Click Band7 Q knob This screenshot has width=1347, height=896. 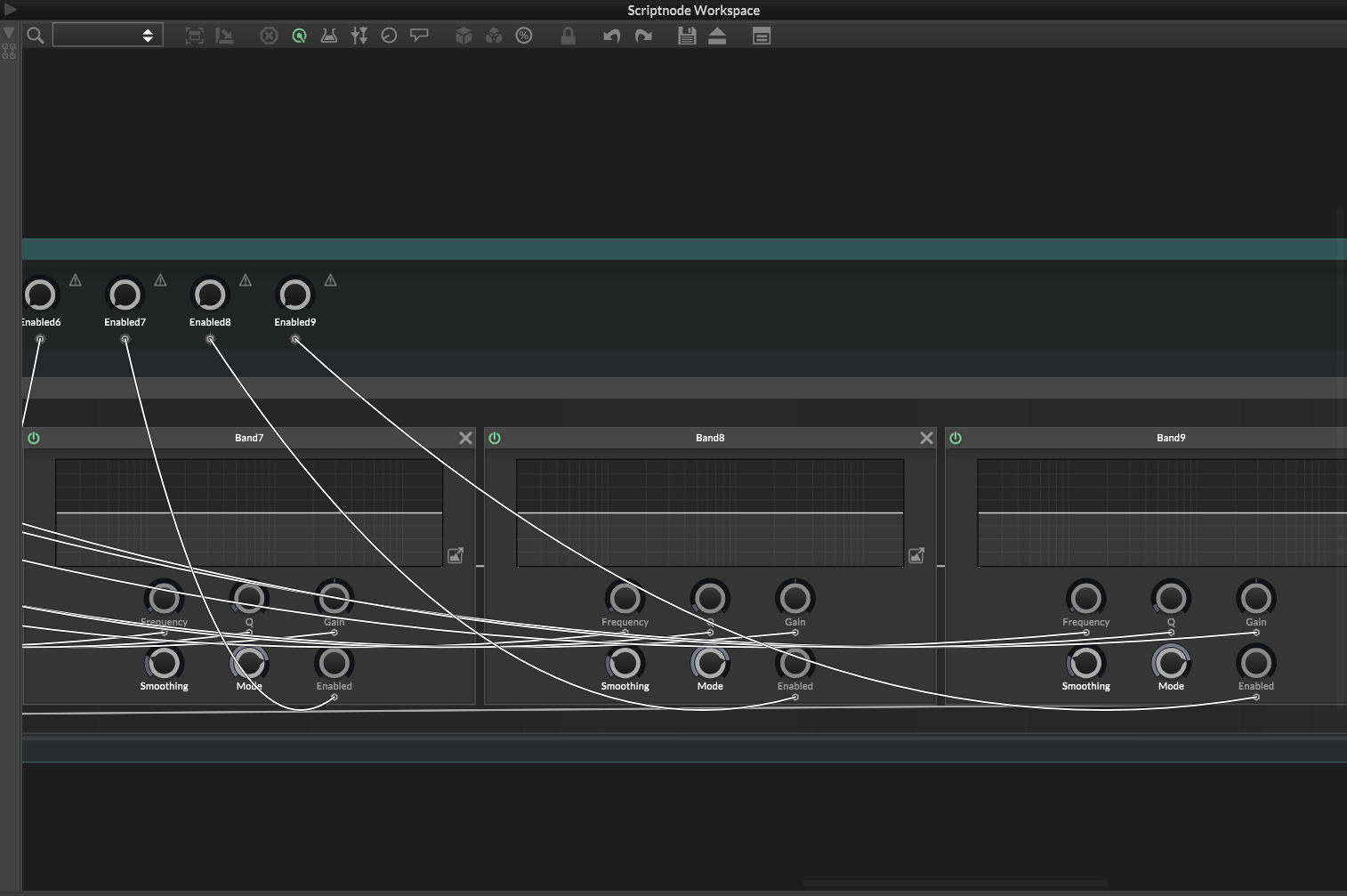(249, 598)
